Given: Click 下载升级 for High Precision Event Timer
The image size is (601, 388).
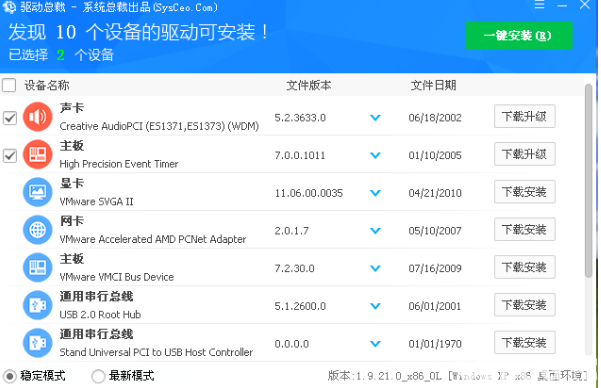Looking at the screenshot, I should pyautogui.click(x=524, y=154).
